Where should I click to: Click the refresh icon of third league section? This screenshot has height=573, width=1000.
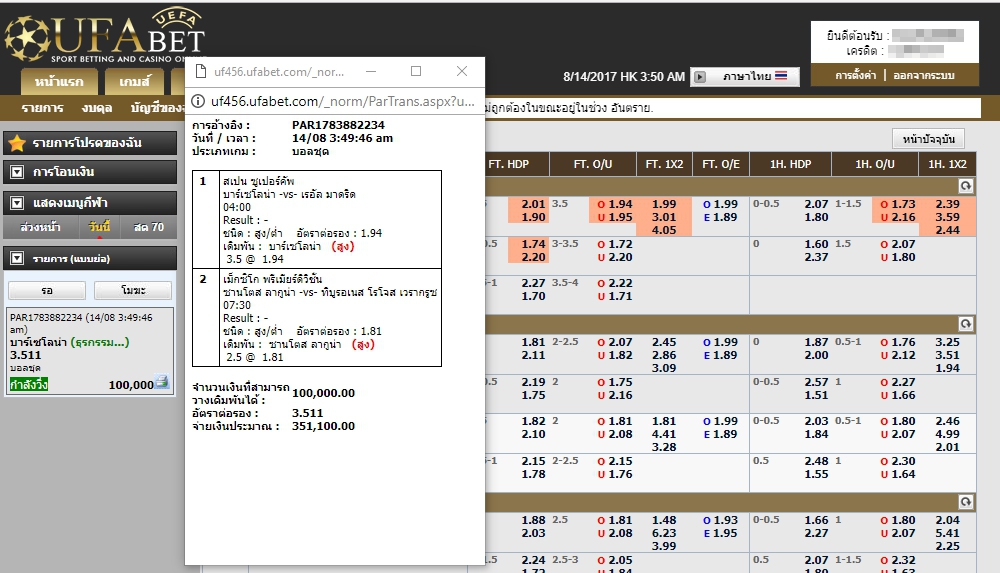click(x=966, y=502)
